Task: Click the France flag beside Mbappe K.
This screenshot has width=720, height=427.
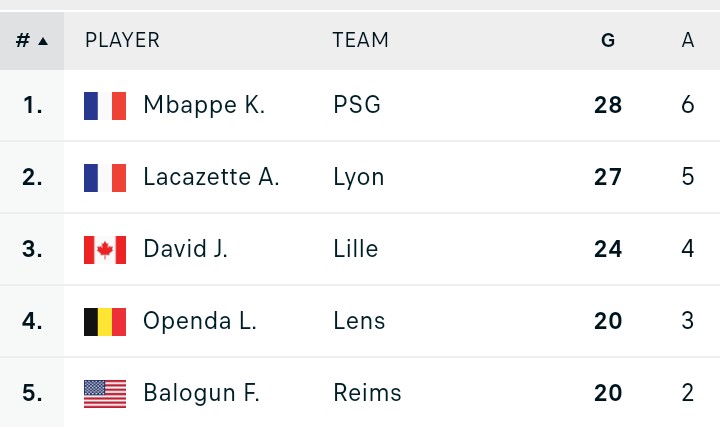Action: point(105,106)
